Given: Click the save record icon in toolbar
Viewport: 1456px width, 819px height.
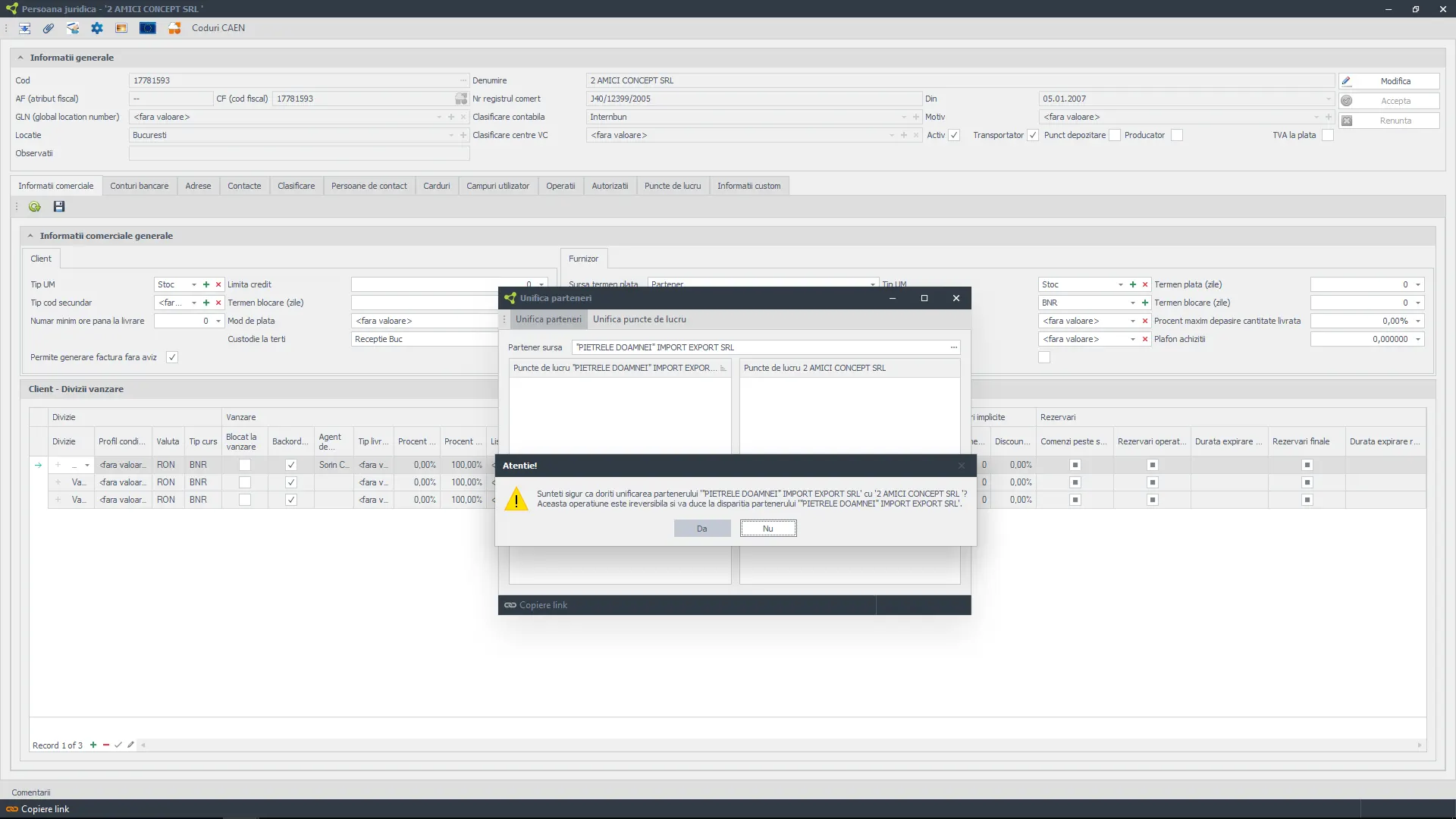Looking at the screenshot, I should pyautogui.click(x=59, y=206).
